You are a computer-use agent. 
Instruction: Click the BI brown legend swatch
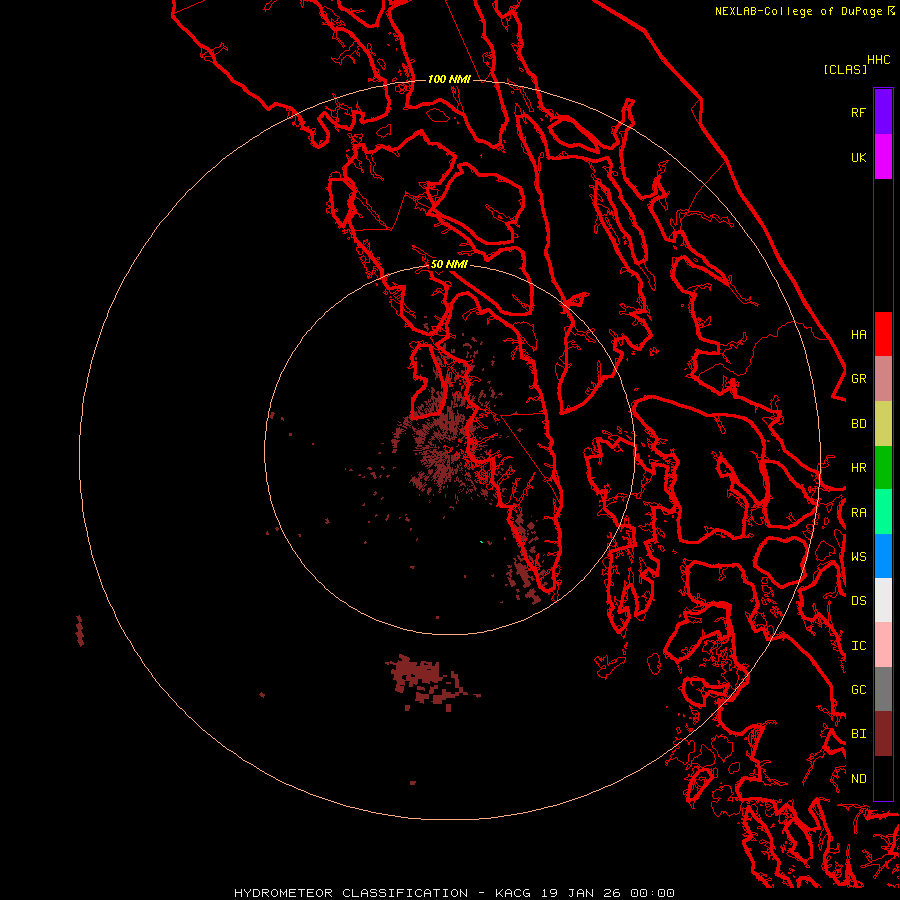coord(883,734)
